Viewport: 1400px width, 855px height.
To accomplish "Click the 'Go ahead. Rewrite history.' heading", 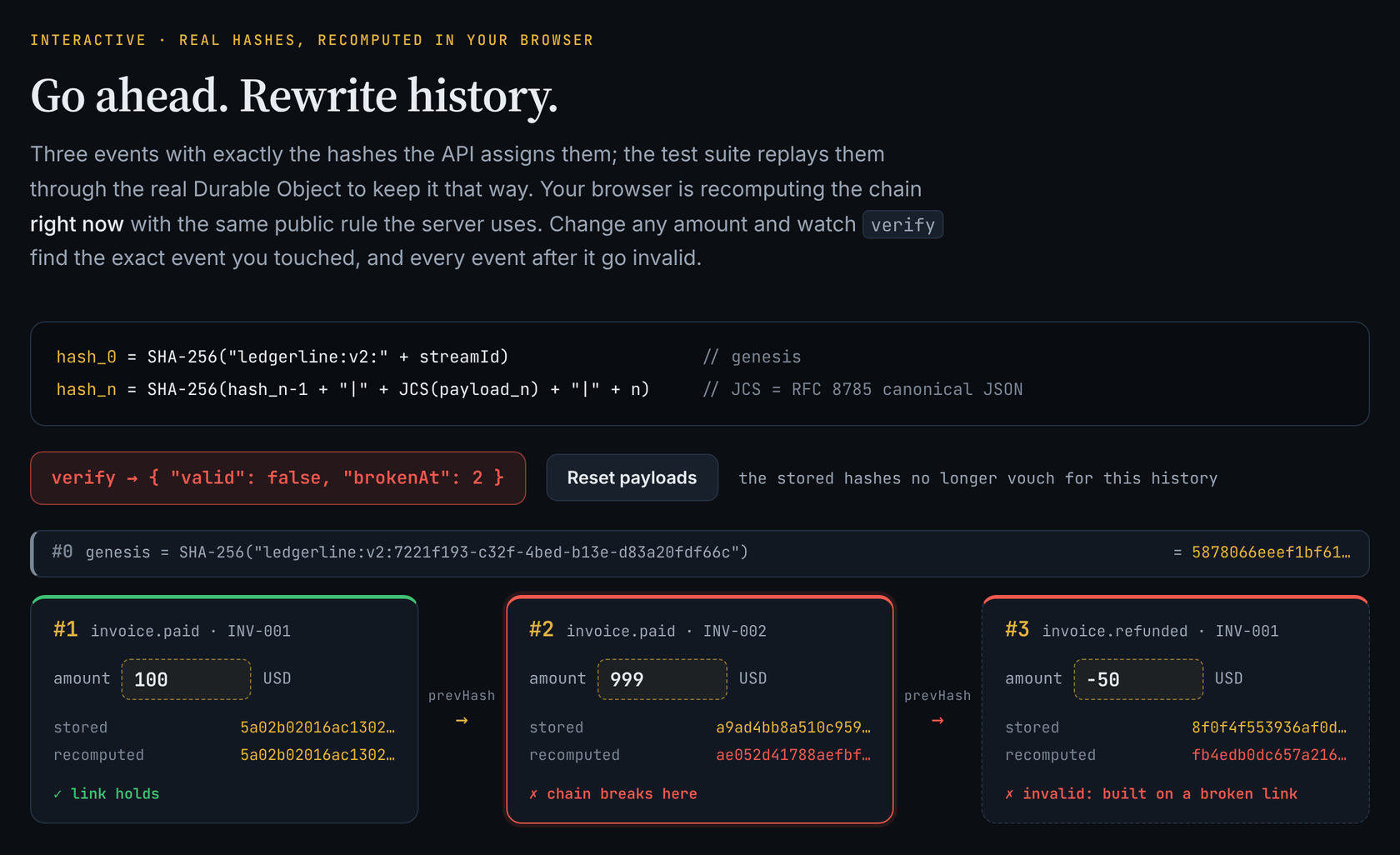I will (x=294, y=96).
